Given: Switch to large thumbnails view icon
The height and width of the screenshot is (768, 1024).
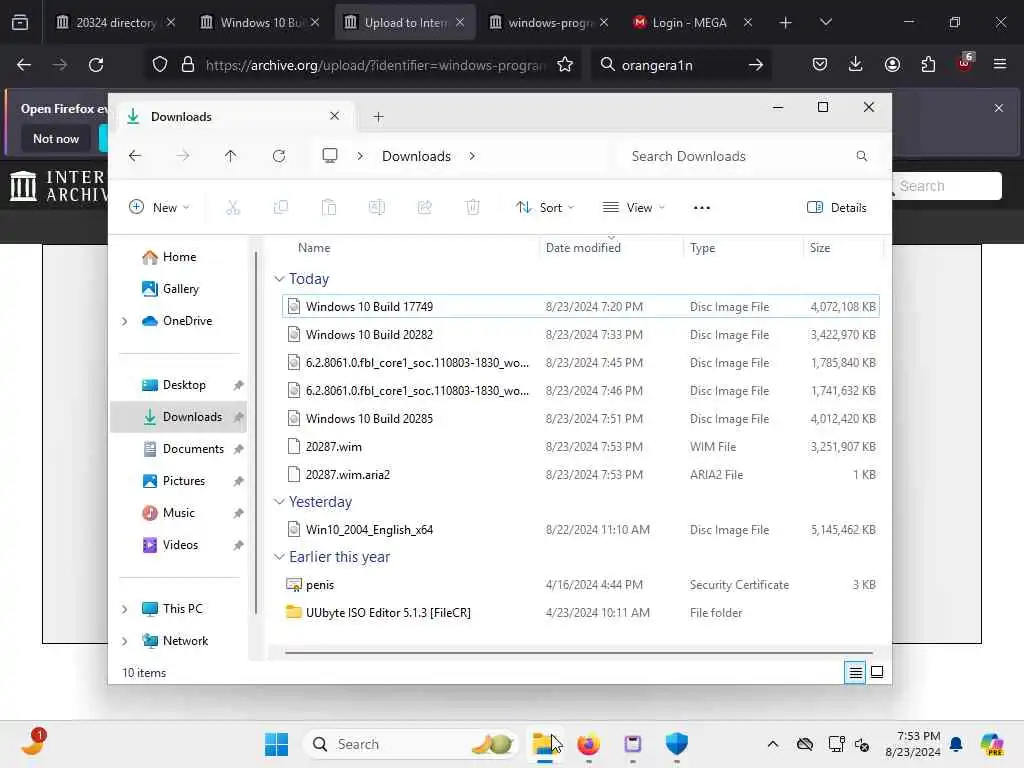Looking at the screenshot, I should coord(877,672).
